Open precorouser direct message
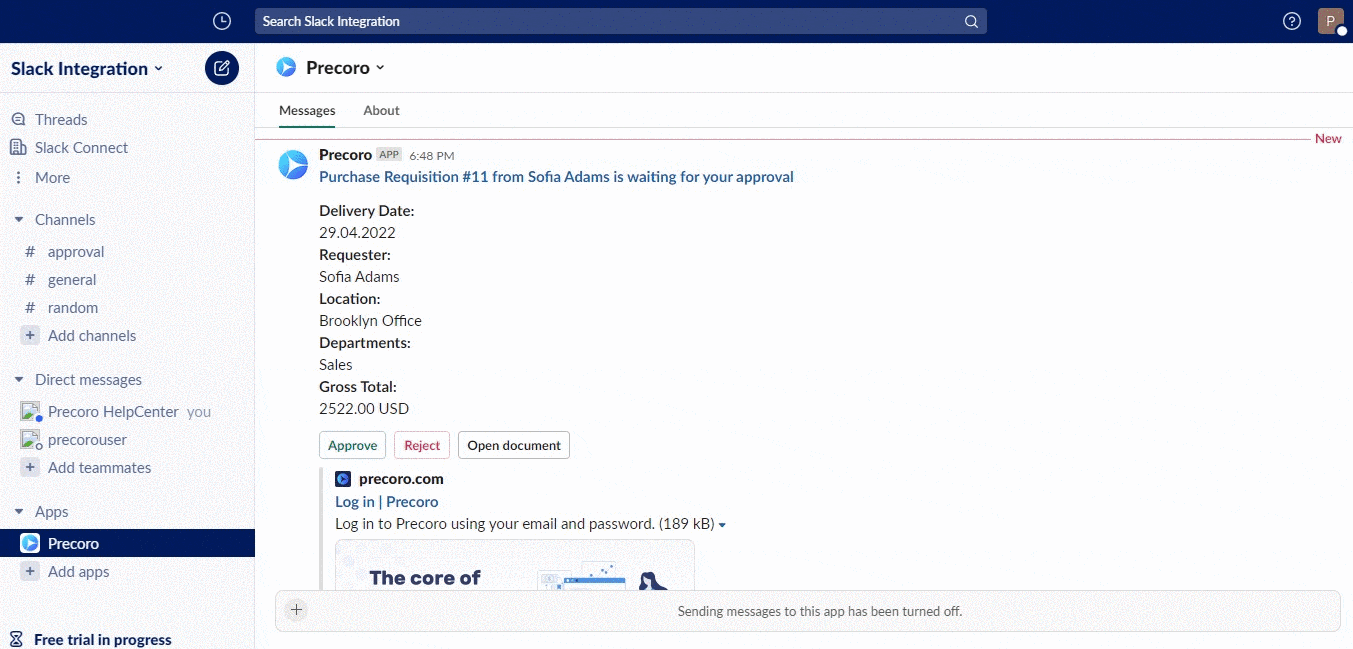Image resolution: width=1353 pixels, height=649 pixels. (x=87, y=440)
